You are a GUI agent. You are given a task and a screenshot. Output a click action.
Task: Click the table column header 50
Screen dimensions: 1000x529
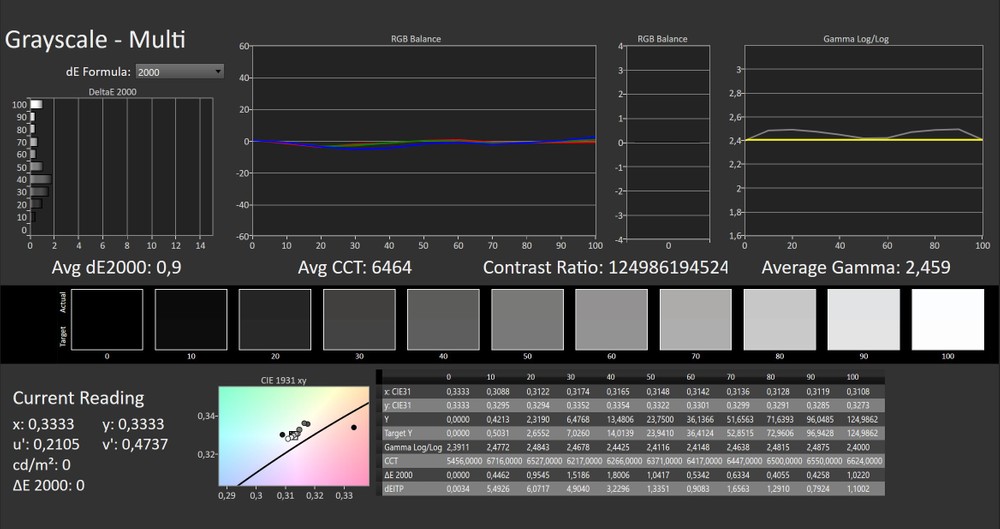coord(651,376)
